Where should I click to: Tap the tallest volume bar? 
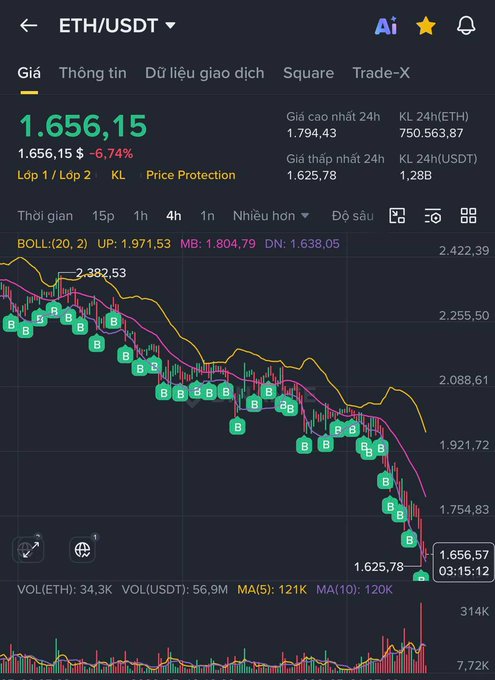pyautogui.click(x=421, y=638)
